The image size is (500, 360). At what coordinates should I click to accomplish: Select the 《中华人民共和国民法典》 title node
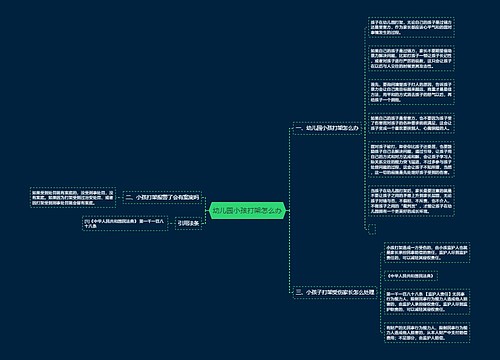411,276
